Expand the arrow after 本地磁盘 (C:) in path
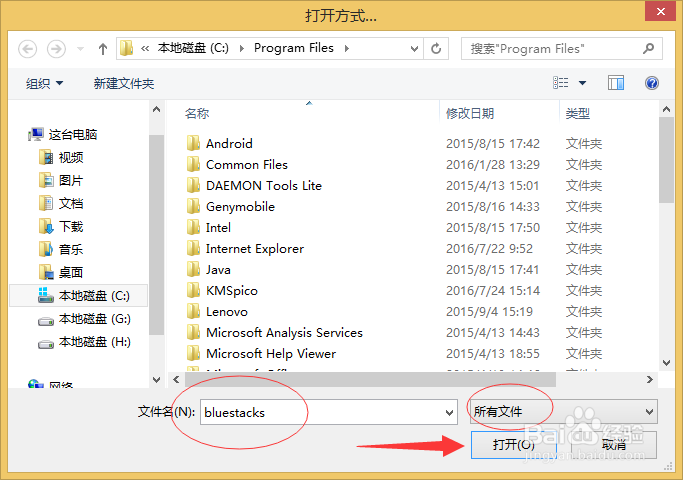 (x=242, y=48)
